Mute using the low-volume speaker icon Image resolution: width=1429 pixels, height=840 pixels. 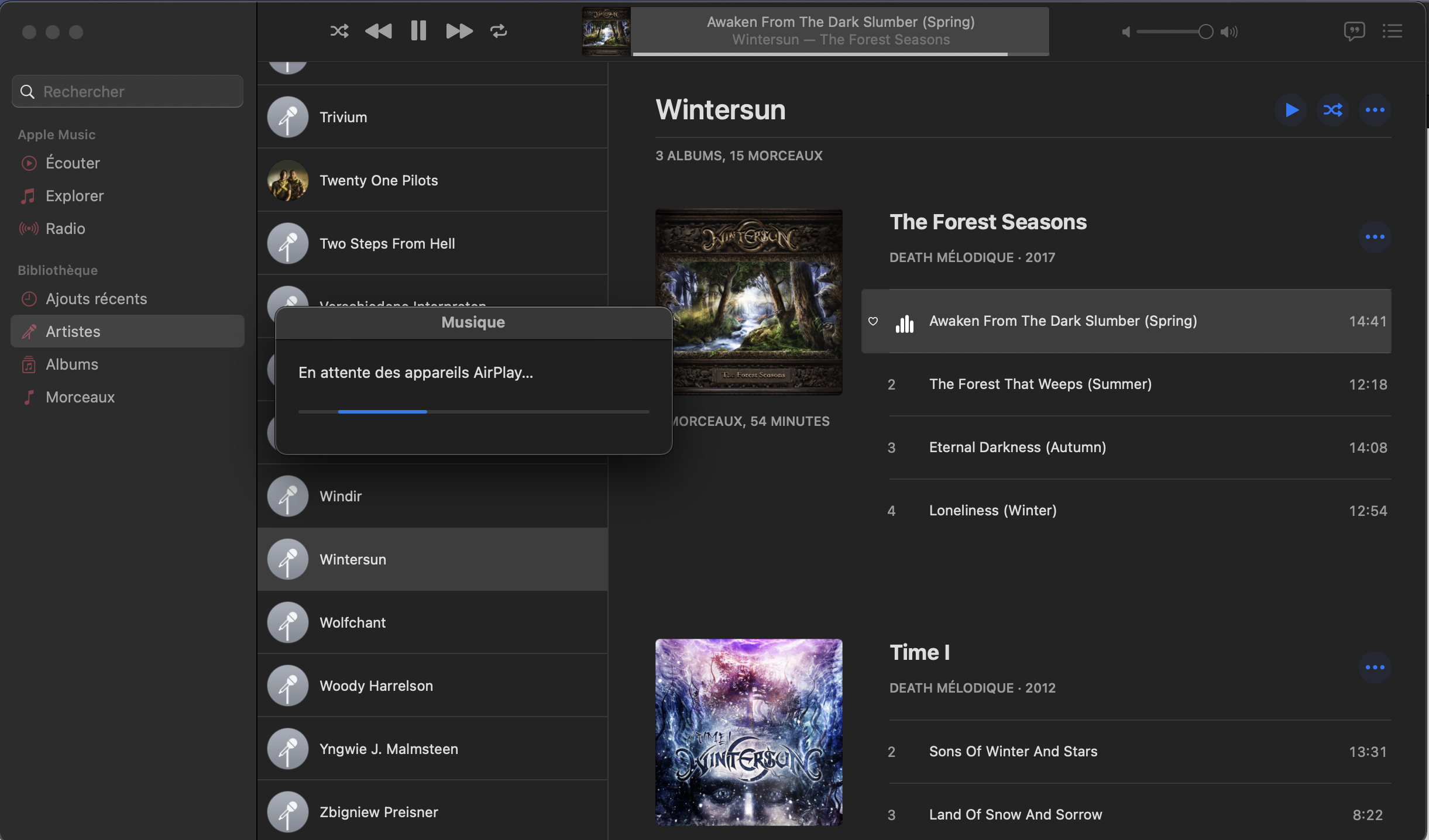point(1125,32)
